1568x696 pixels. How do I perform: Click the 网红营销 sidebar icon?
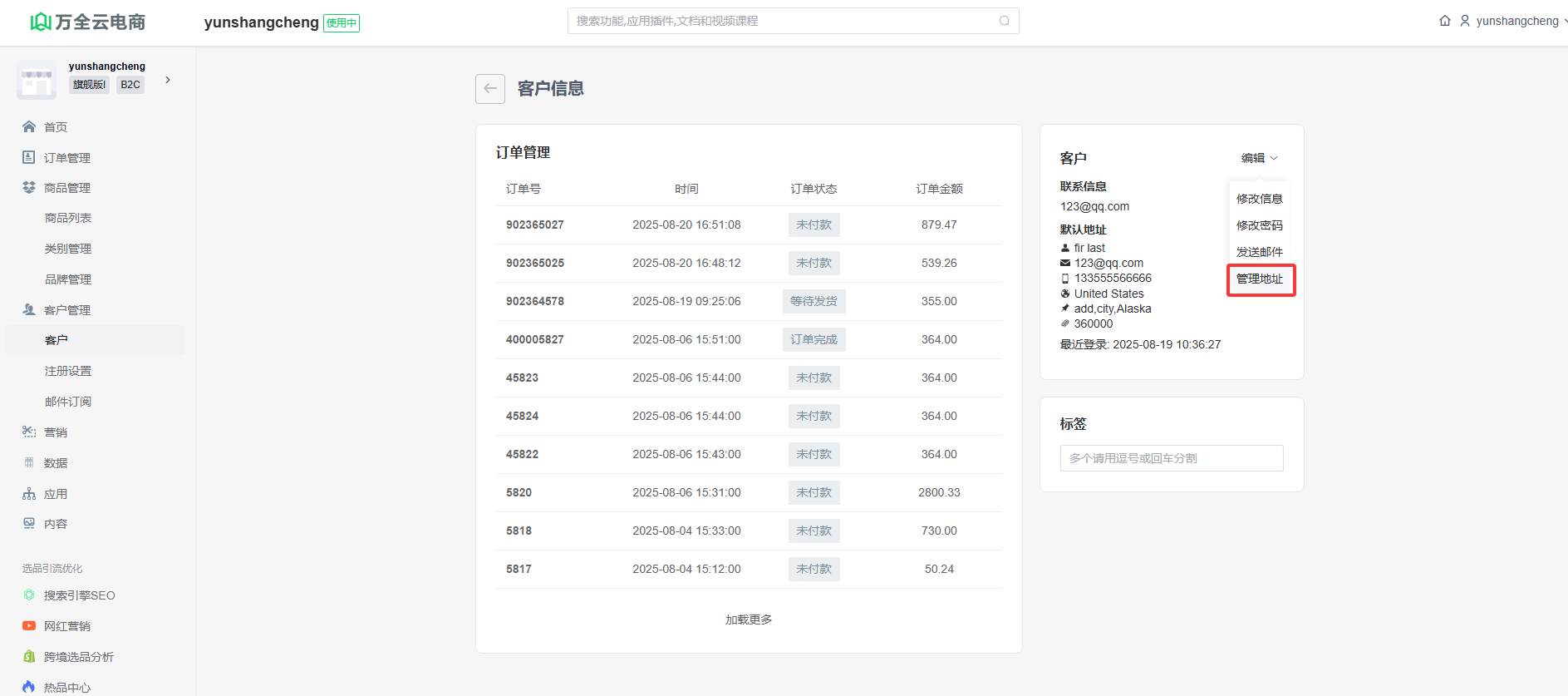29,626
